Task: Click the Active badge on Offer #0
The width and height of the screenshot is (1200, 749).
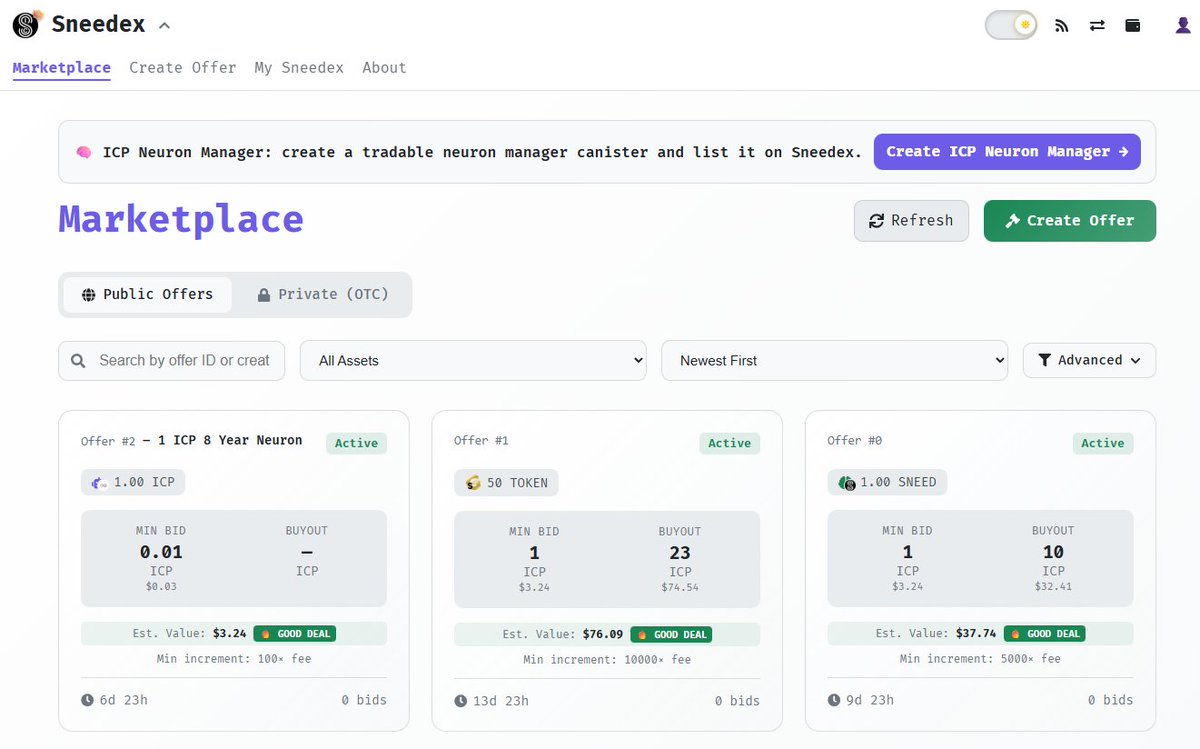Action: point(1103,443)
